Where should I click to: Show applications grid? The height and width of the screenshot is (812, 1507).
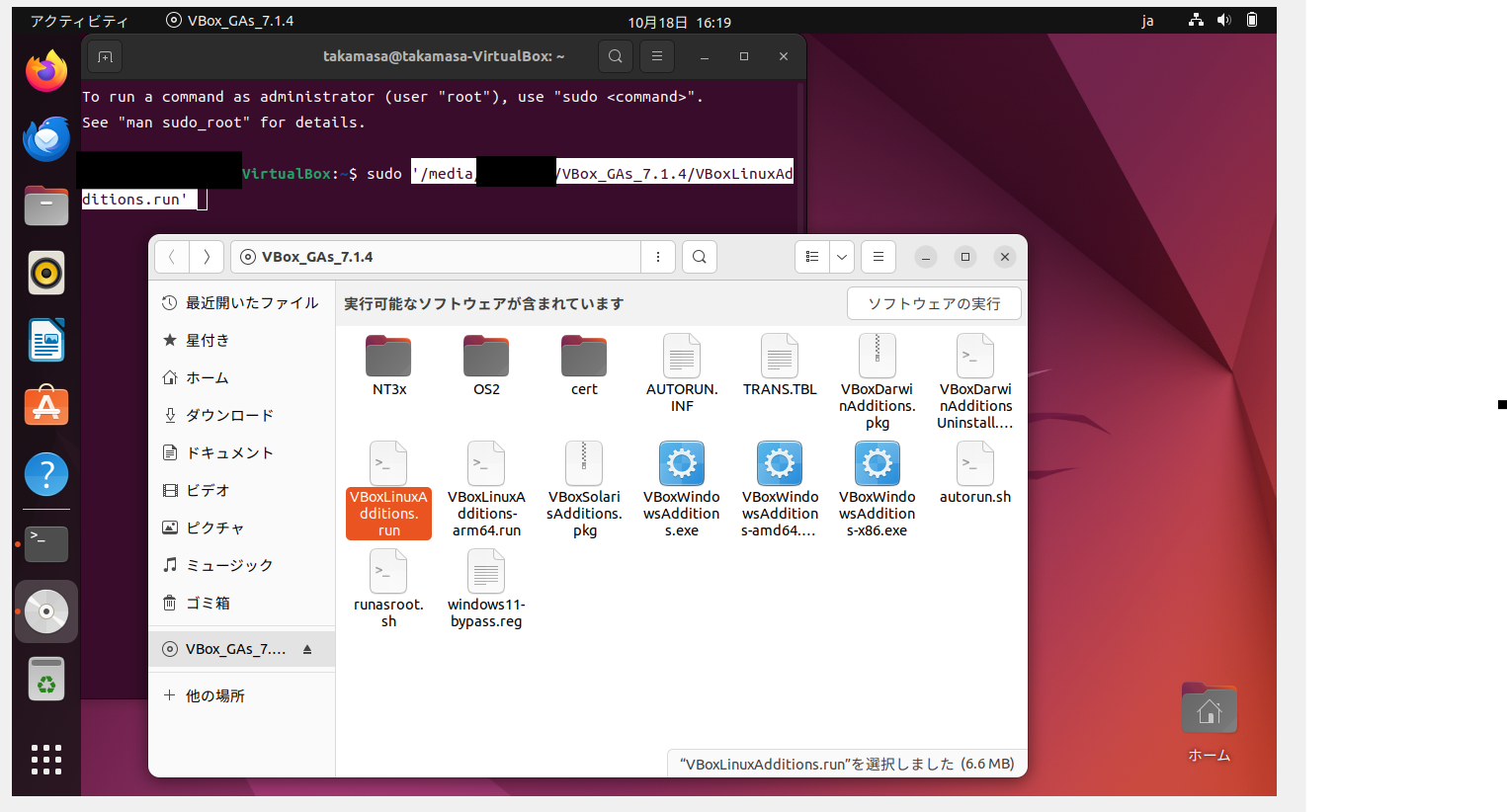coord(46,759)
